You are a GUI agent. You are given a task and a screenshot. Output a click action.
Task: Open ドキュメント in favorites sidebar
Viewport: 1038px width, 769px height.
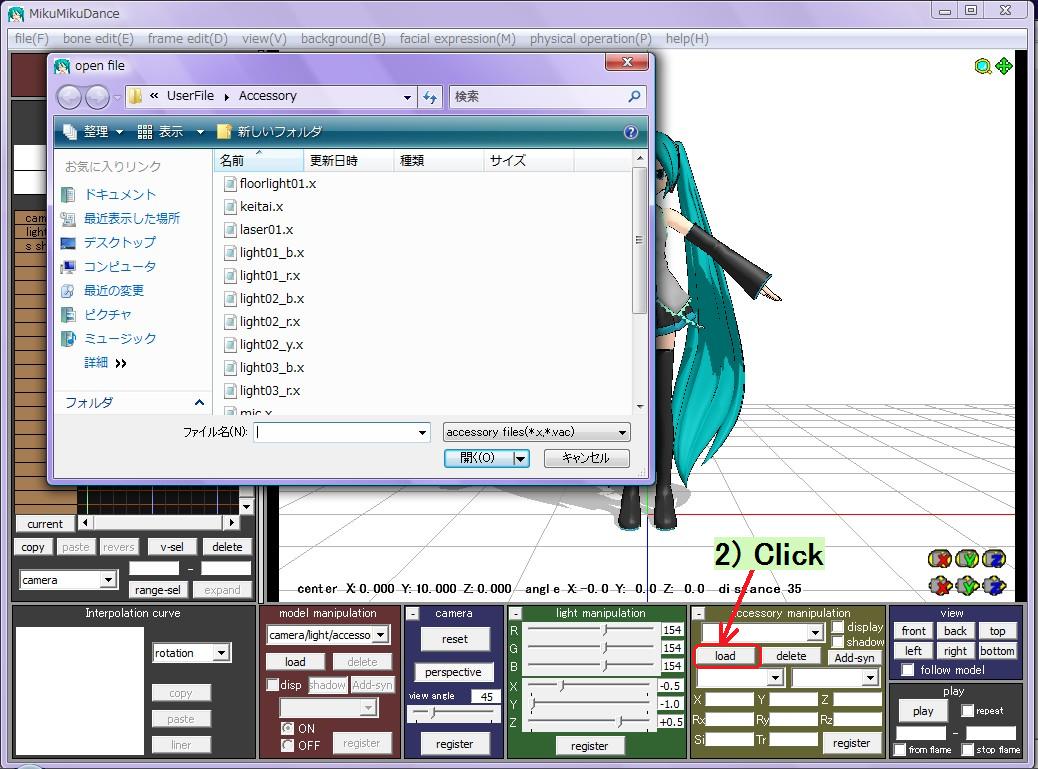(109, 195)
